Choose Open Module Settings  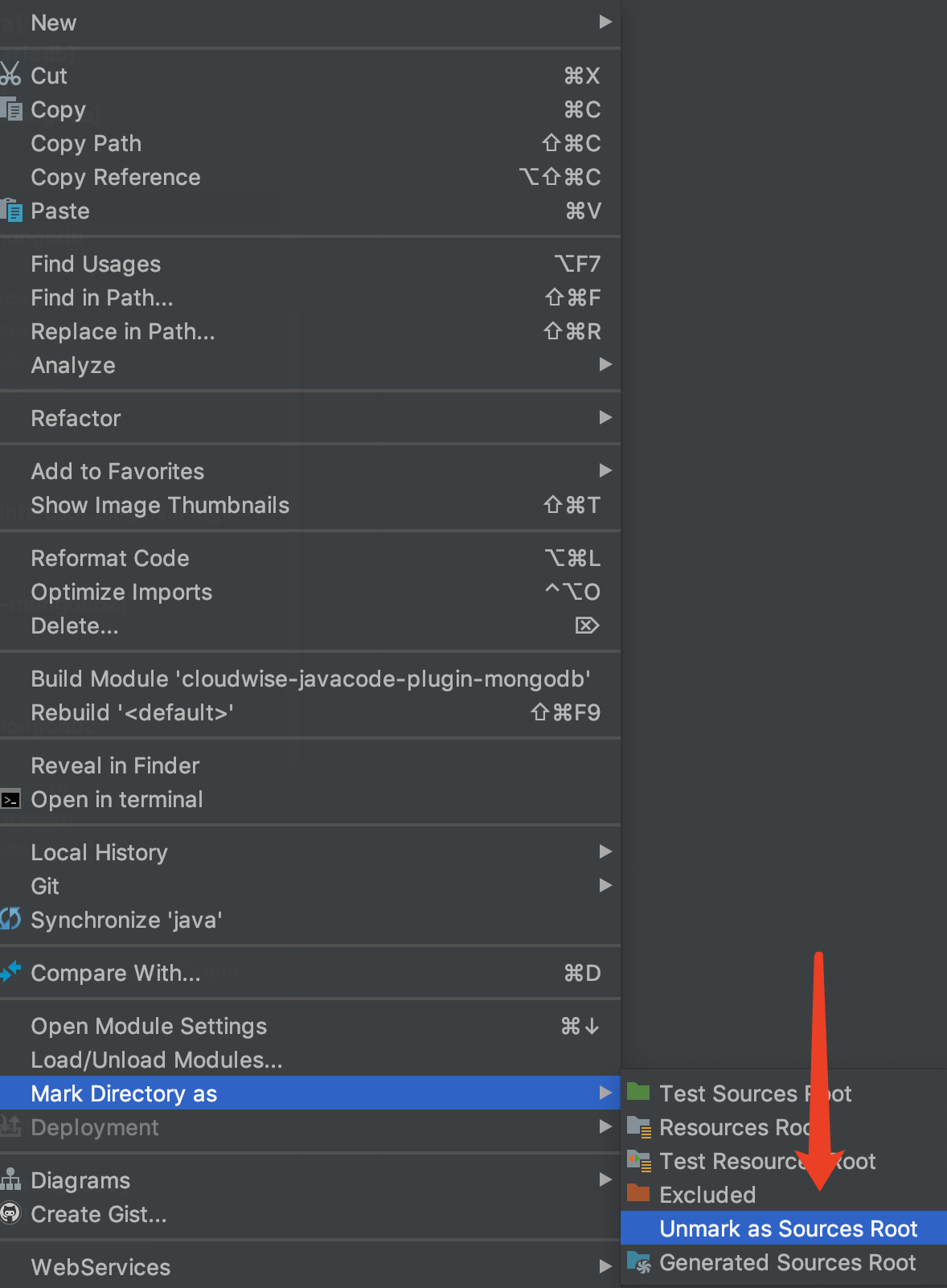click(149, 1026)
